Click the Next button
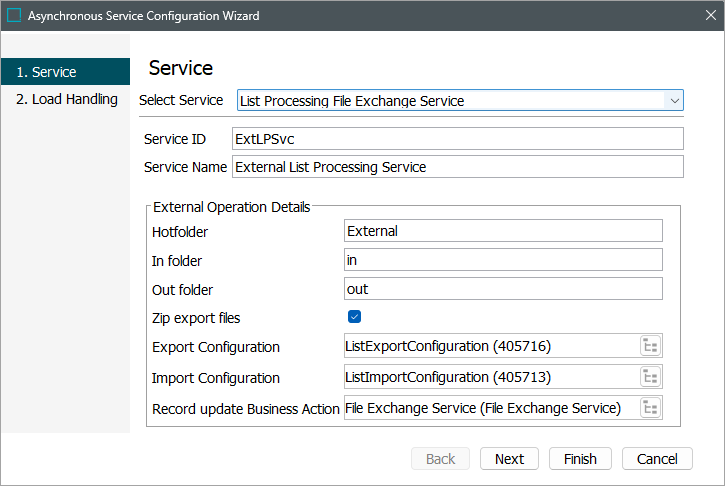This screenshot has width=725, height=486. (x=509, y=459)
